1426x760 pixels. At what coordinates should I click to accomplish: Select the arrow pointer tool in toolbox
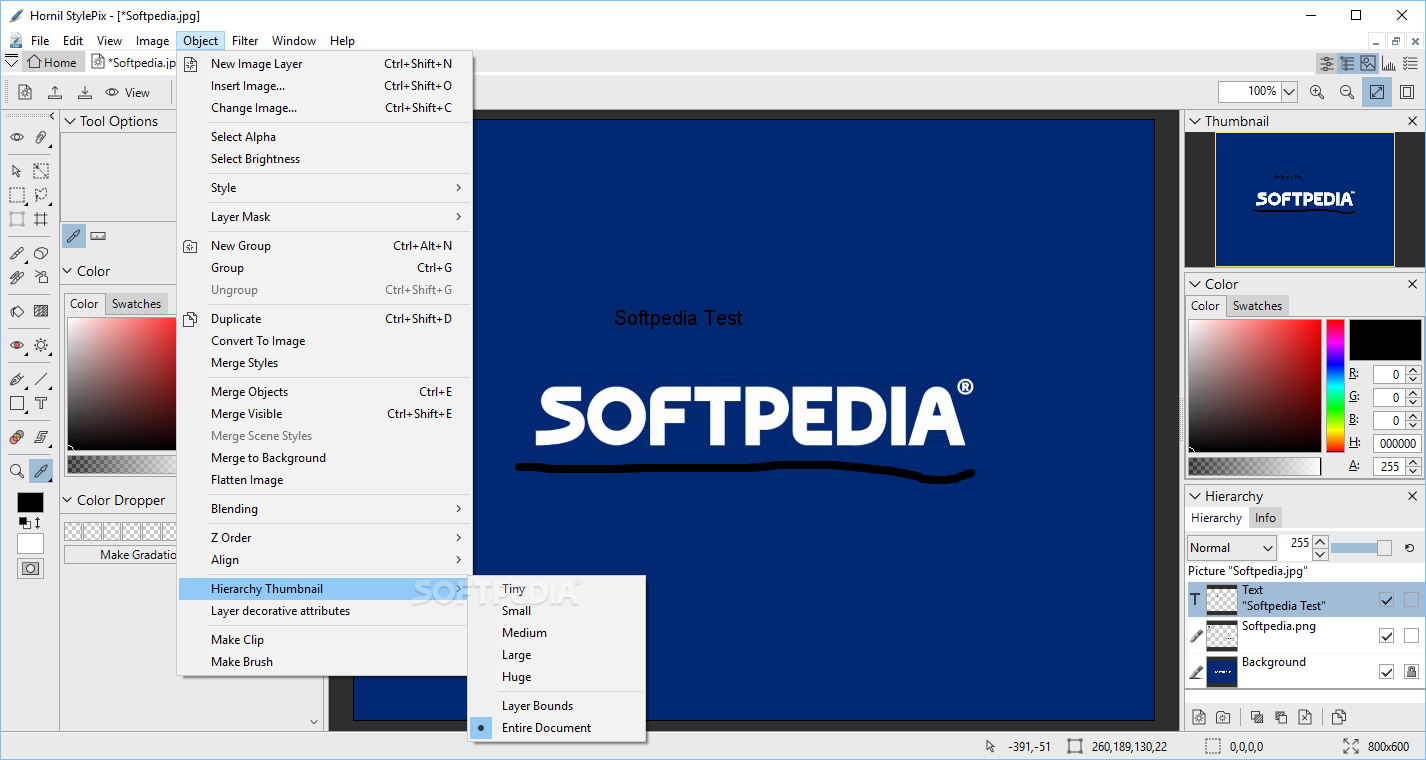pos(16,171)
